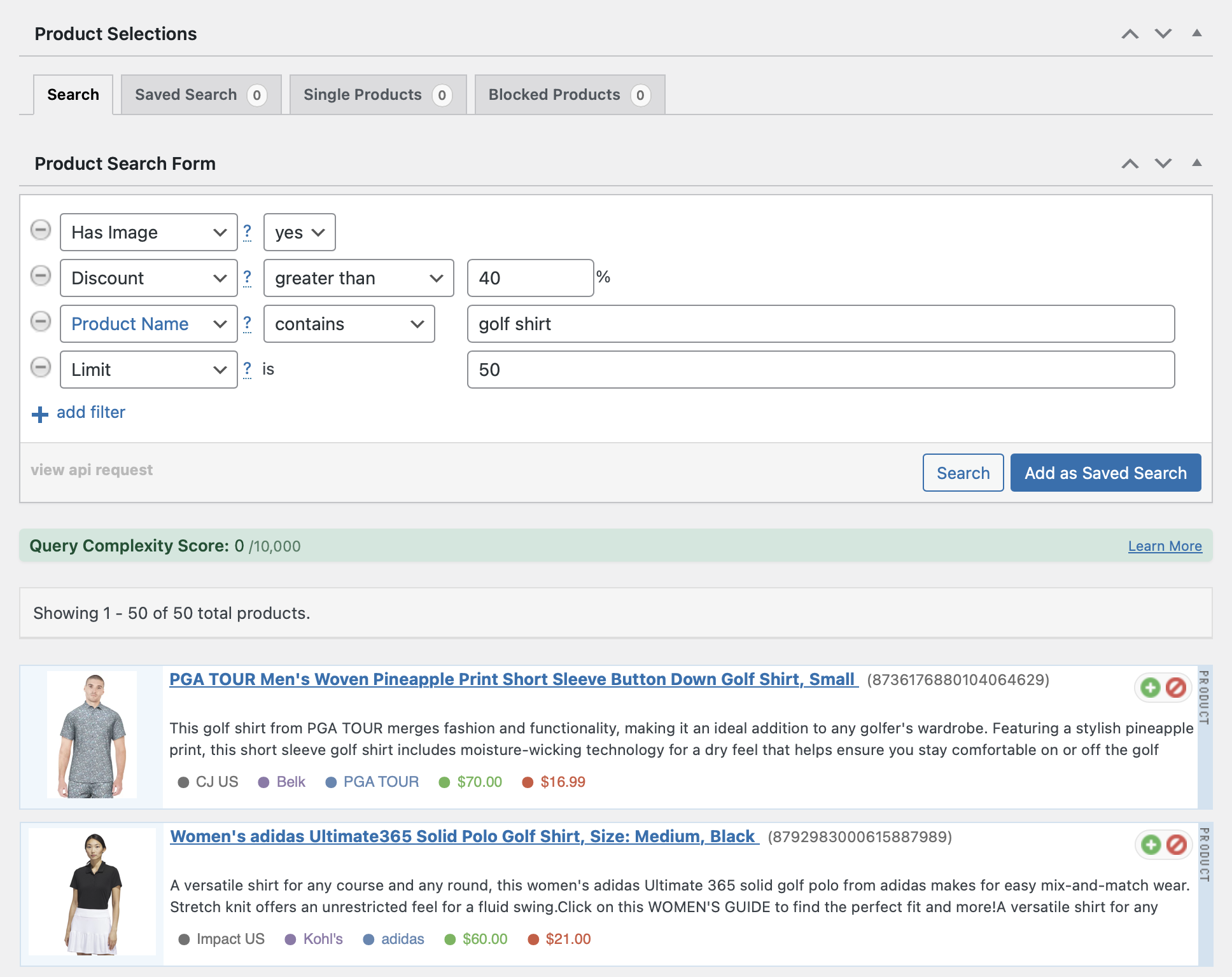Click the add filter link
The width and height of the screenshot is (1232, 977).
[x=91, y=412]
